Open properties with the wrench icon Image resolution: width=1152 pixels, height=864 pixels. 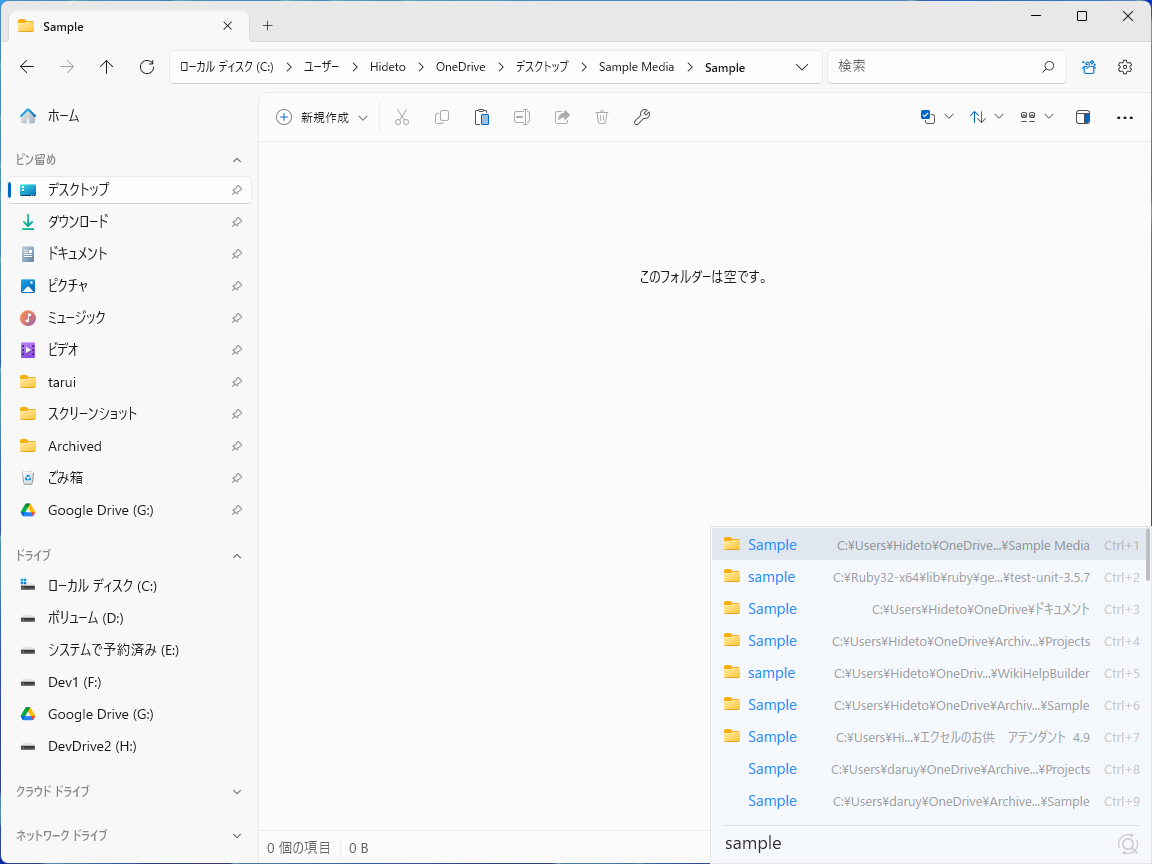click(642, 118)
